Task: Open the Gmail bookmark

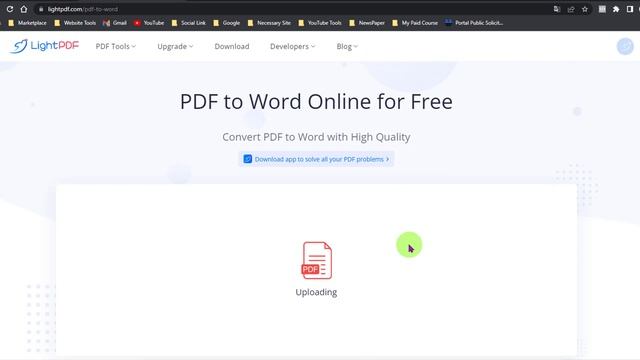Action: point(115,23)
